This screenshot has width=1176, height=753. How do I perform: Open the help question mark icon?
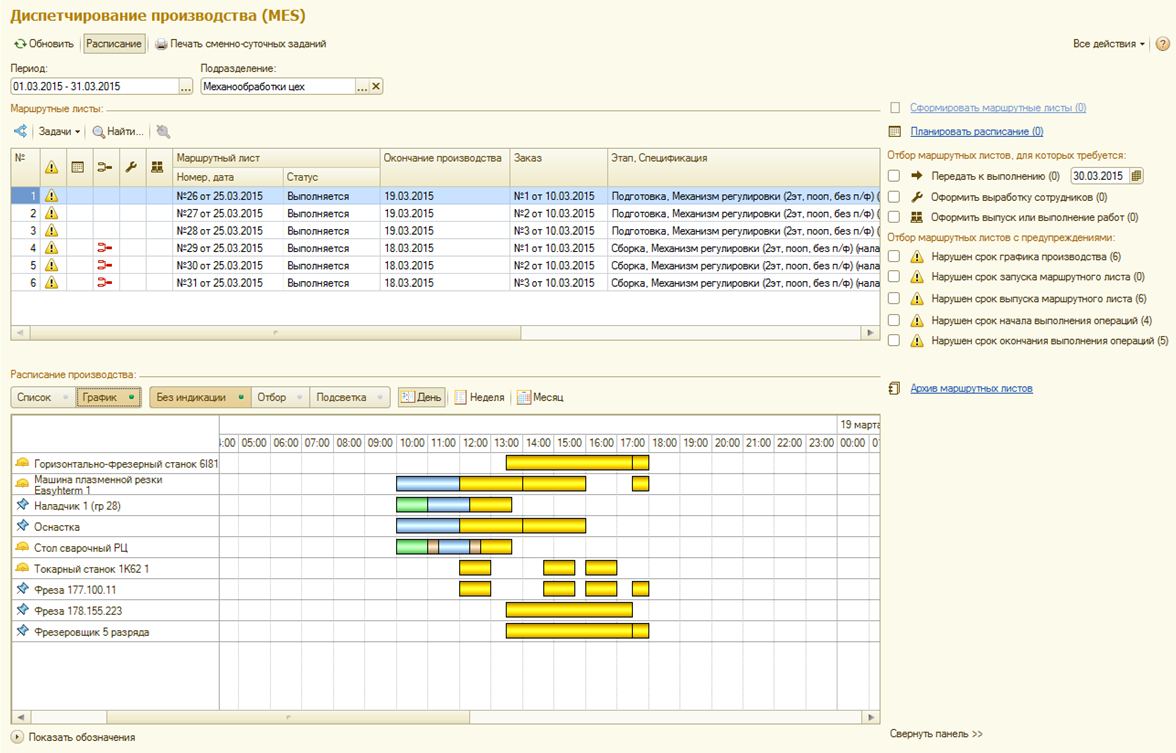pyautogui.click(x=1162, y=44)
